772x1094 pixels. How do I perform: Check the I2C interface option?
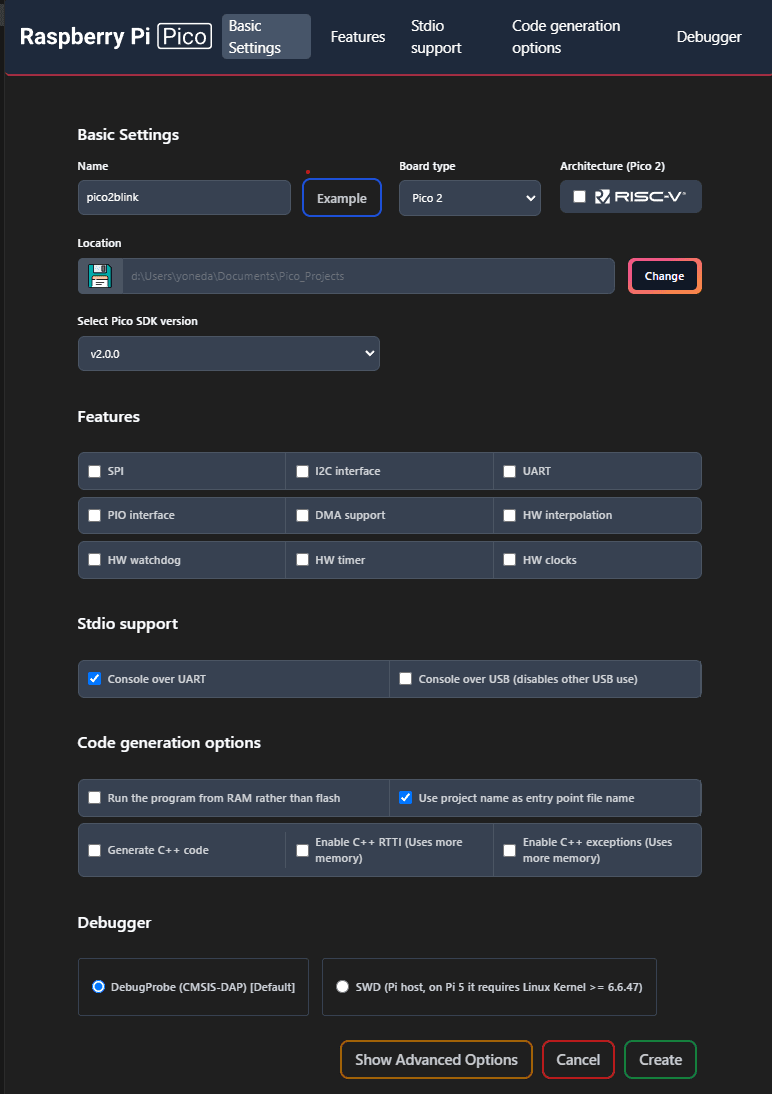pos(302,471)
